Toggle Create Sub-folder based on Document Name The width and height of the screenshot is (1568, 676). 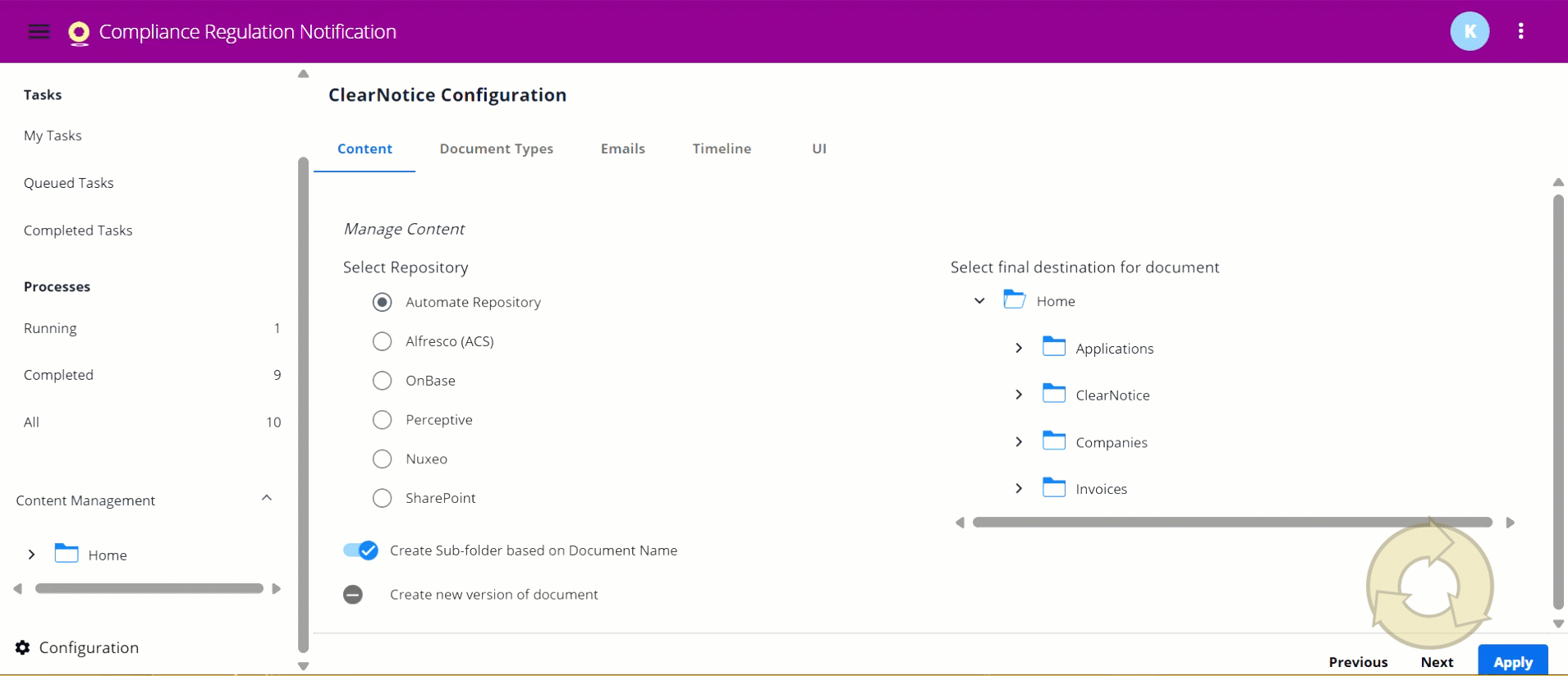point(360,550)
